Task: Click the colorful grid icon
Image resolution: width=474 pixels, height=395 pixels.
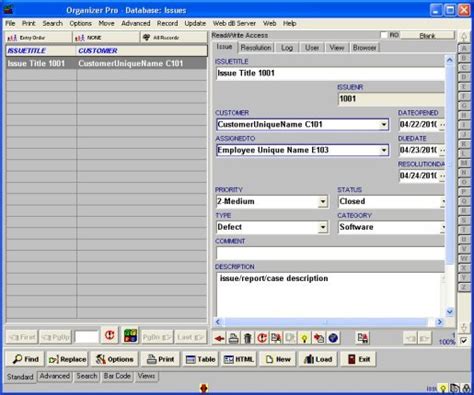Action: pyautogui.click(x=130, y=335)
